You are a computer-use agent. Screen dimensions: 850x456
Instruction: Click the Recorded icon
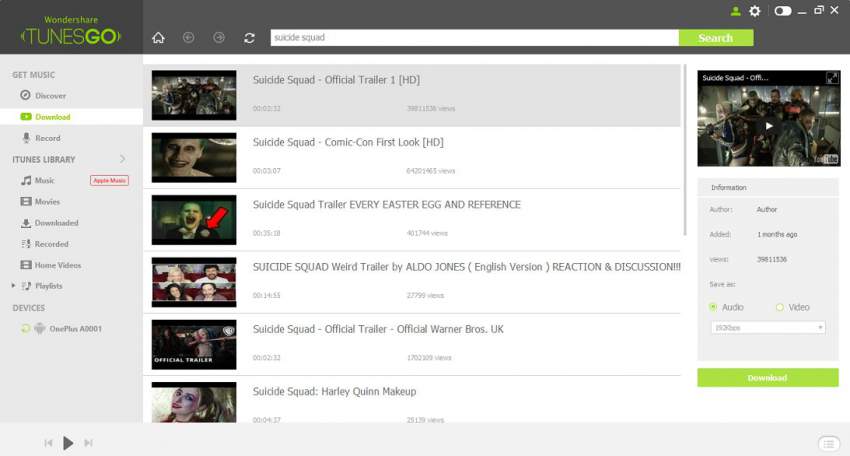(x=26, y=244)
